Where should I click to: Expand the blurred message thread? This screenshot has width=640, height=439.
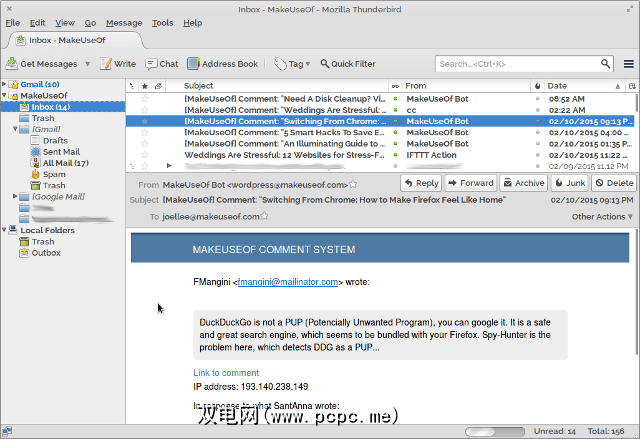coord(169,166)
